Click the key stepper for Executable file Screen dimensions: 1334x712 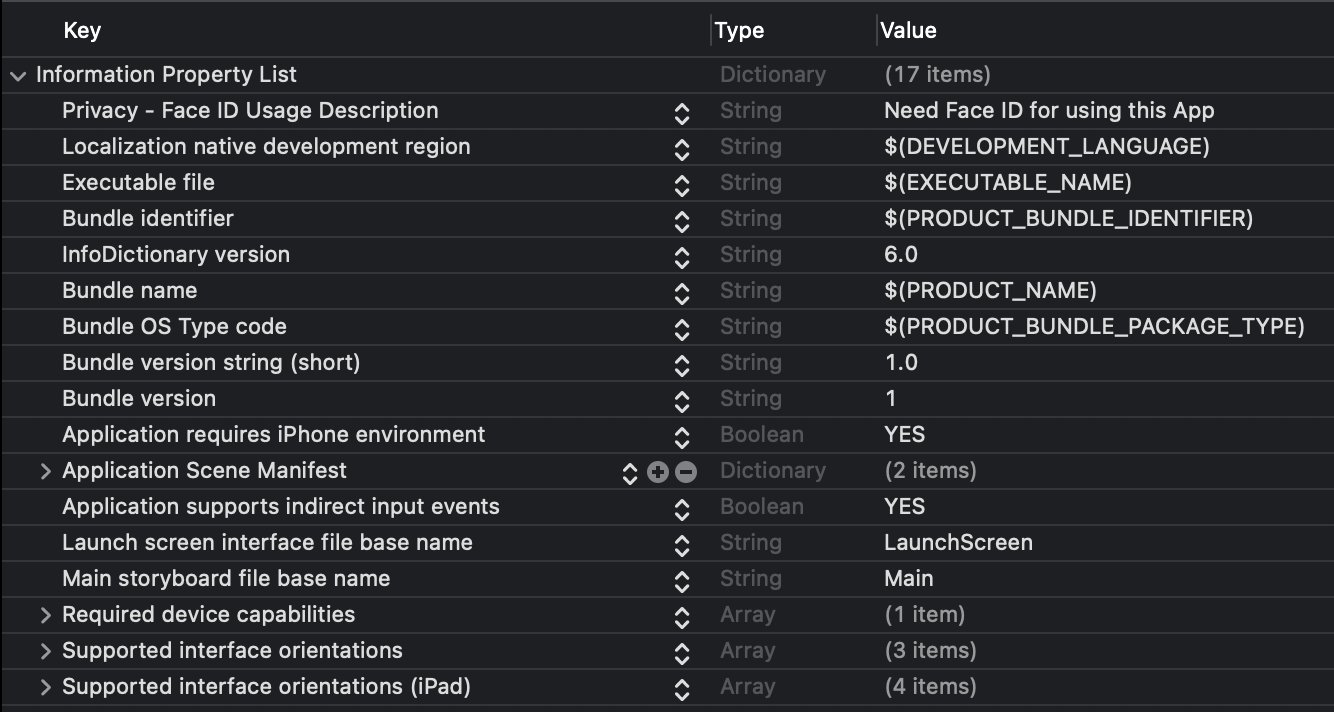point(682,184)
